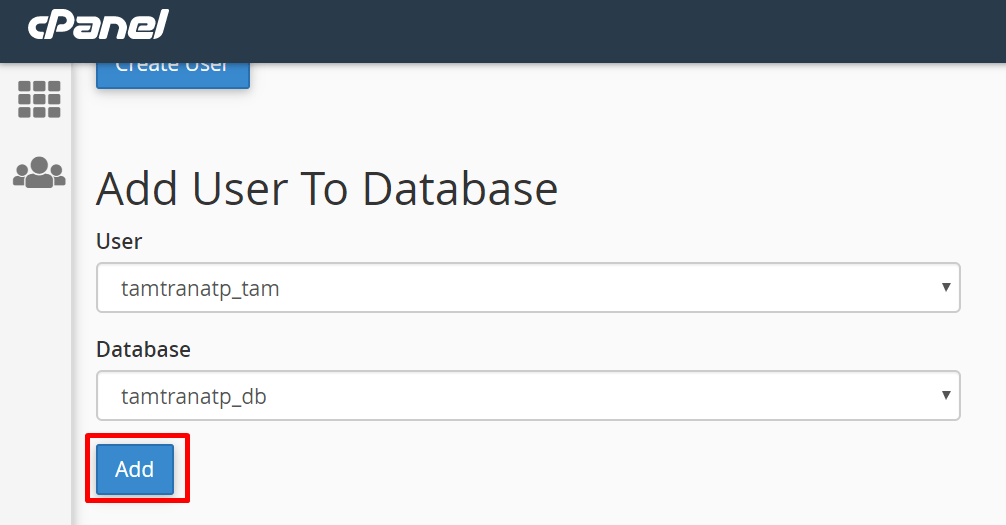Expand the Database dropdown arrow
The image size is (1006, 525).
(x=946, y=395)
